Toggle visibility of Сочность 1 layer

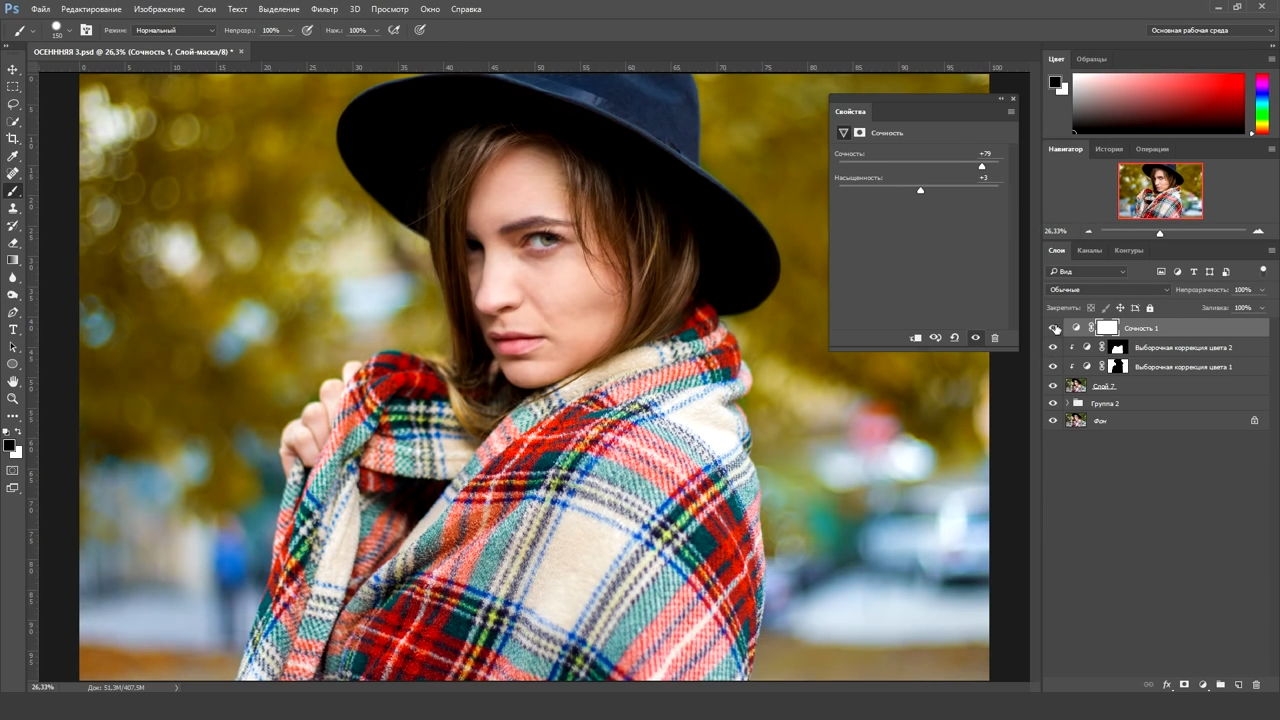(1053, 328)
